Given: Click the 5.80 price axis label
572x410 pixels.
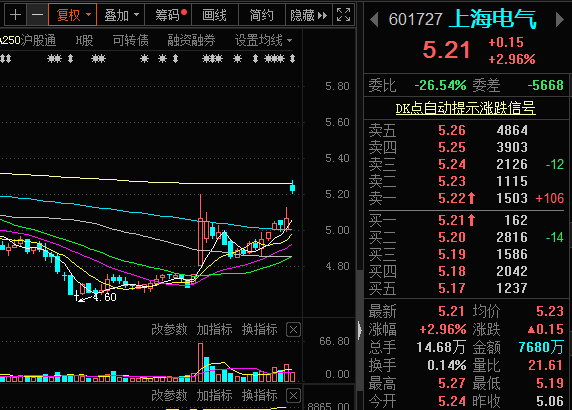Looking at the screenshot, I should 337,86.
